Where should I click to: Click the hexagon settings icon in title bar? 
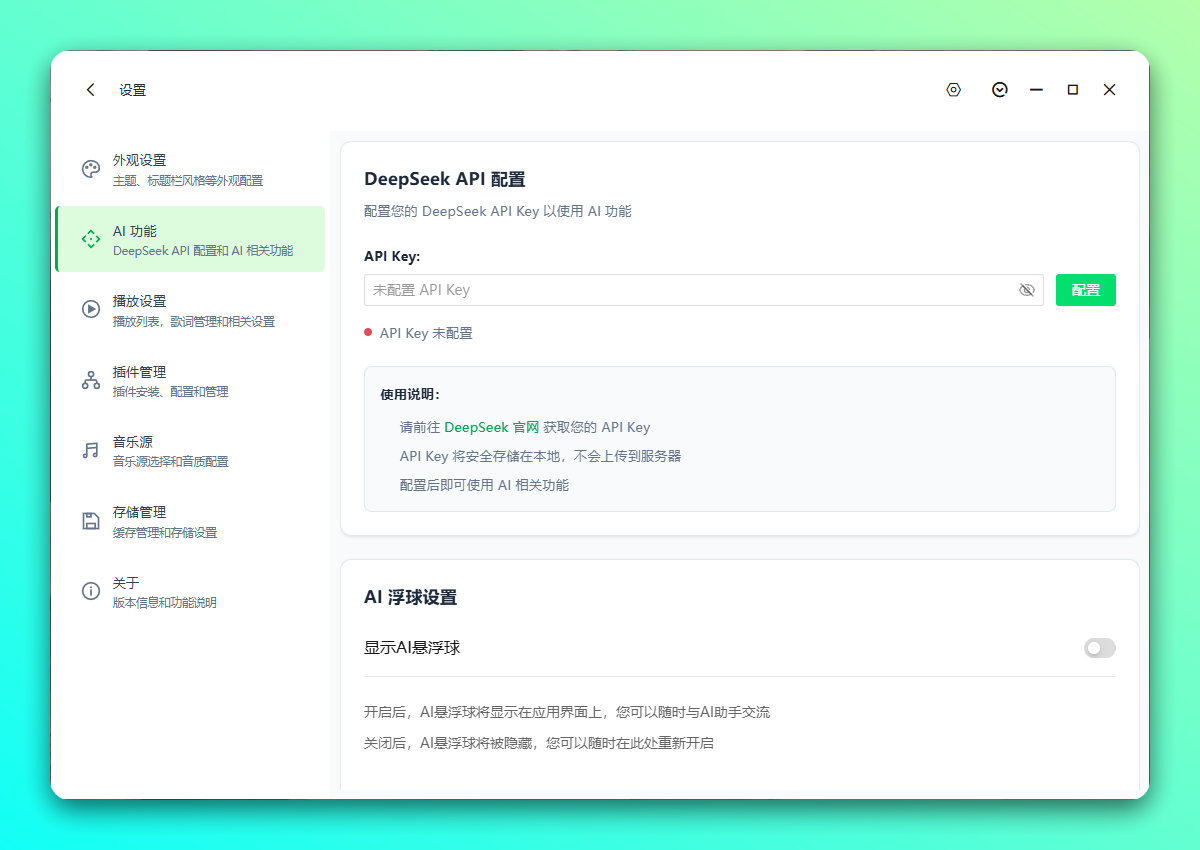(954, 90)
